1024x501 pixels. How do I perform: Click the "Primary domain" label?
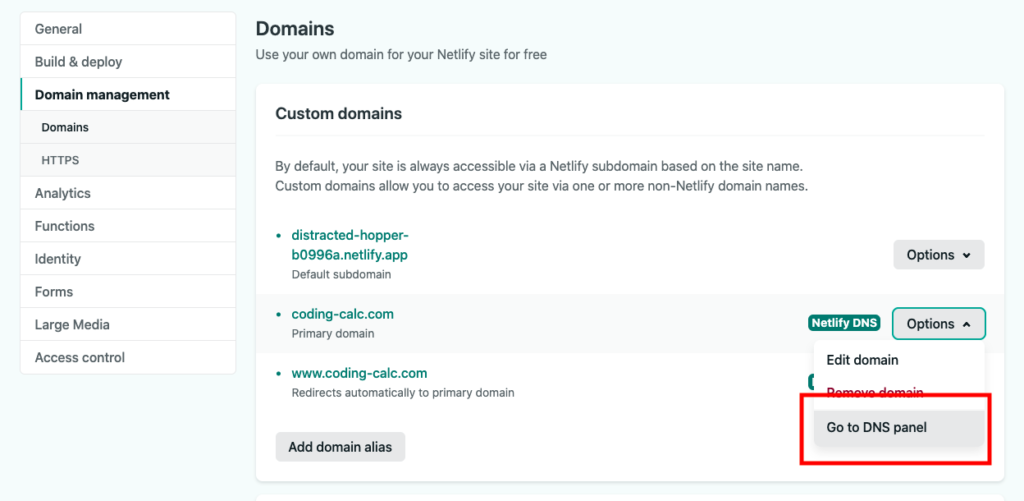(x=332, y=333)
